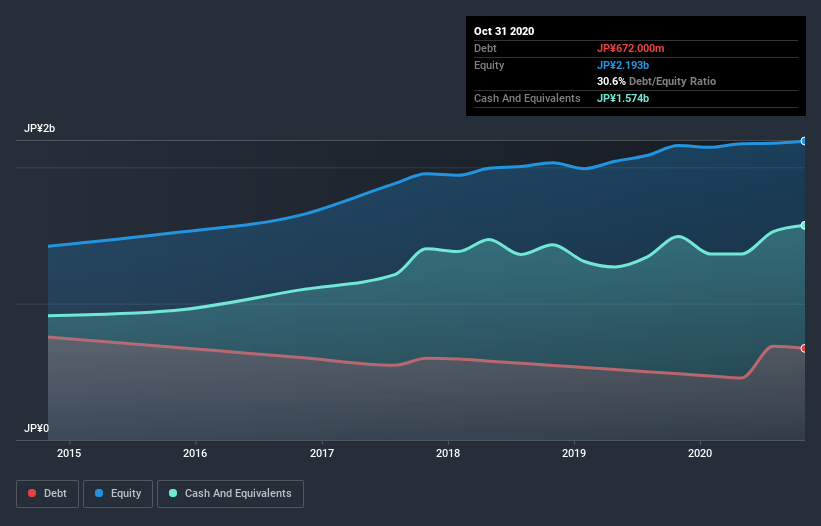Click the tooltip Debt row label
This screenshot has width=821, height=526.
485,48
